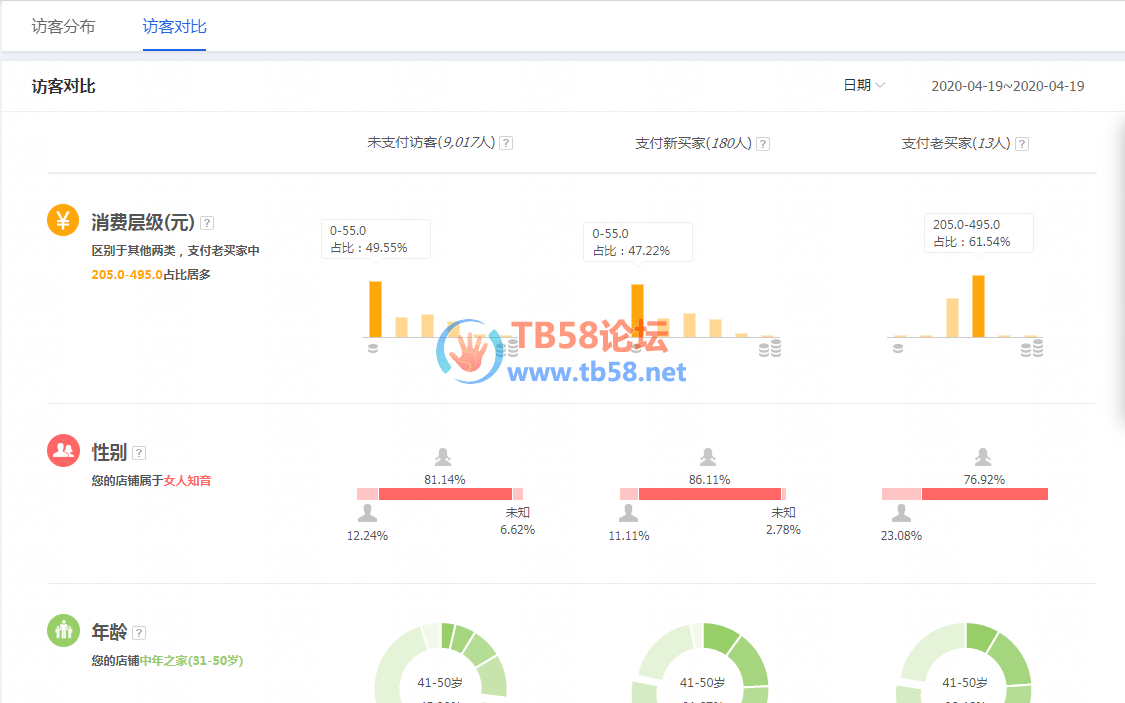Click the 6.62% unknown gender value
The image size is (1125, 703).
[x=517, y=530]
